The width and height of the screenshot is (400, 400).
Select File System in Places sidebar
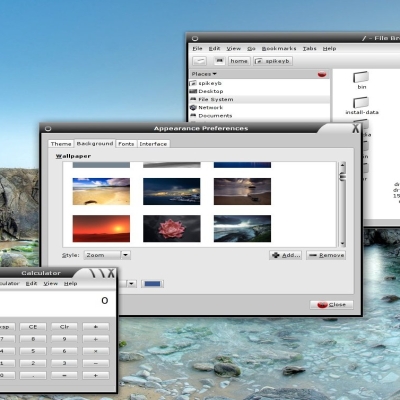tap(259, 99)
